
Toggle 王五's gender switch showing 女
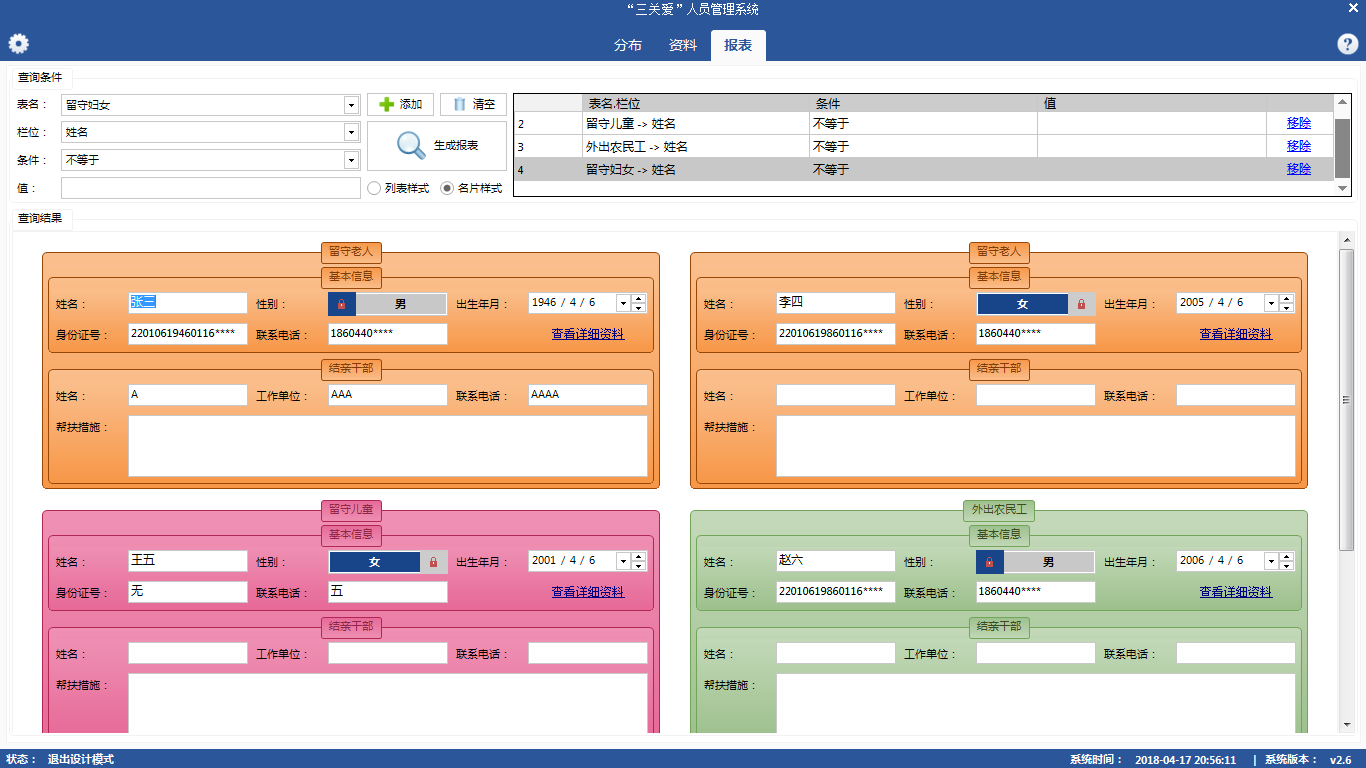coord(388,562)
